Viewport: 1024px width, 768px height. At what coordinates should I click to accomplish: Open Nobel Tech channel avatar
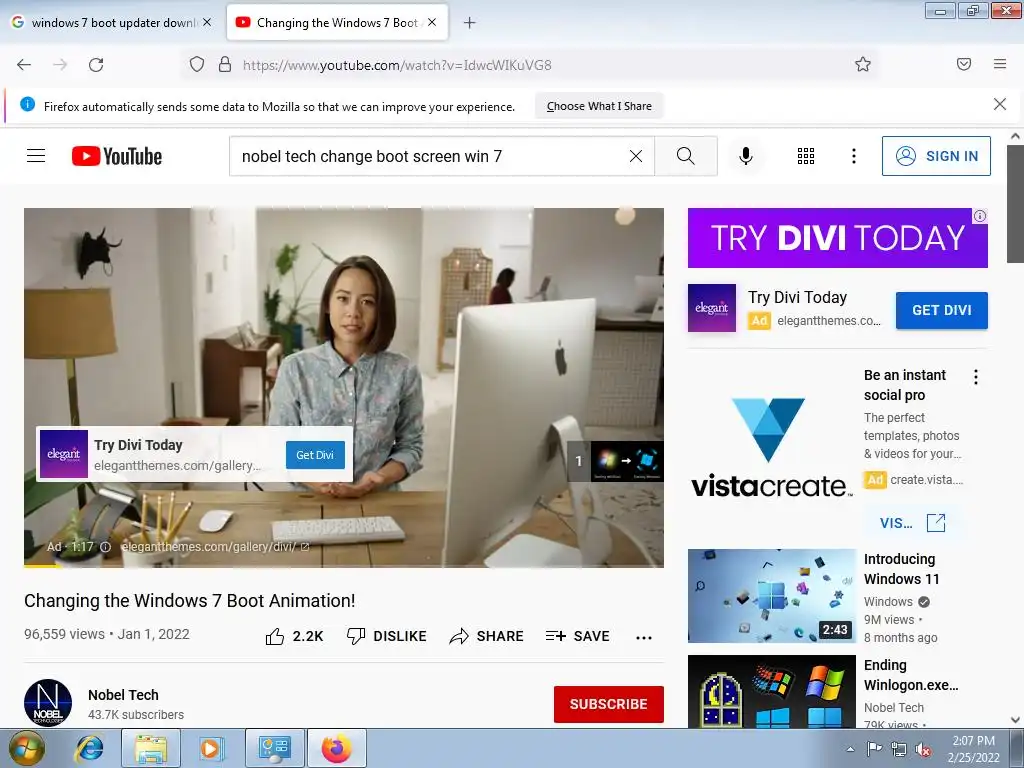point(48,703)
